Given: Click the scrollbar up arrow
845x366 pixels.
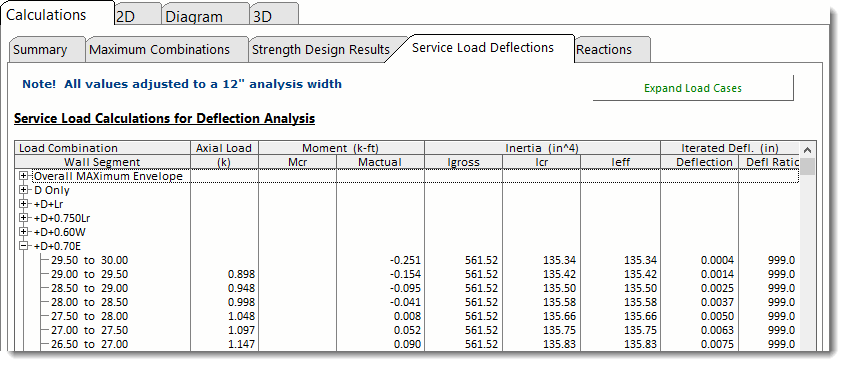Looking at the screenshot, I should [807, 150].
